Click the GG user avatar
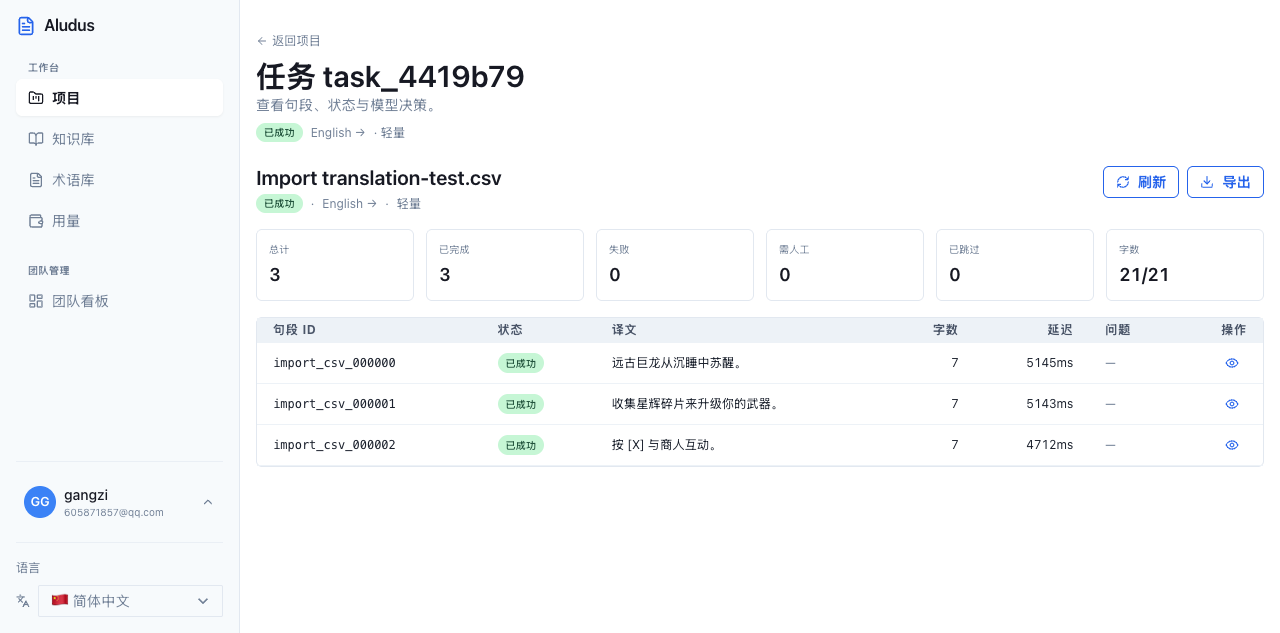The width and height of the screenshot is (1280, 633). pos(40,502)
